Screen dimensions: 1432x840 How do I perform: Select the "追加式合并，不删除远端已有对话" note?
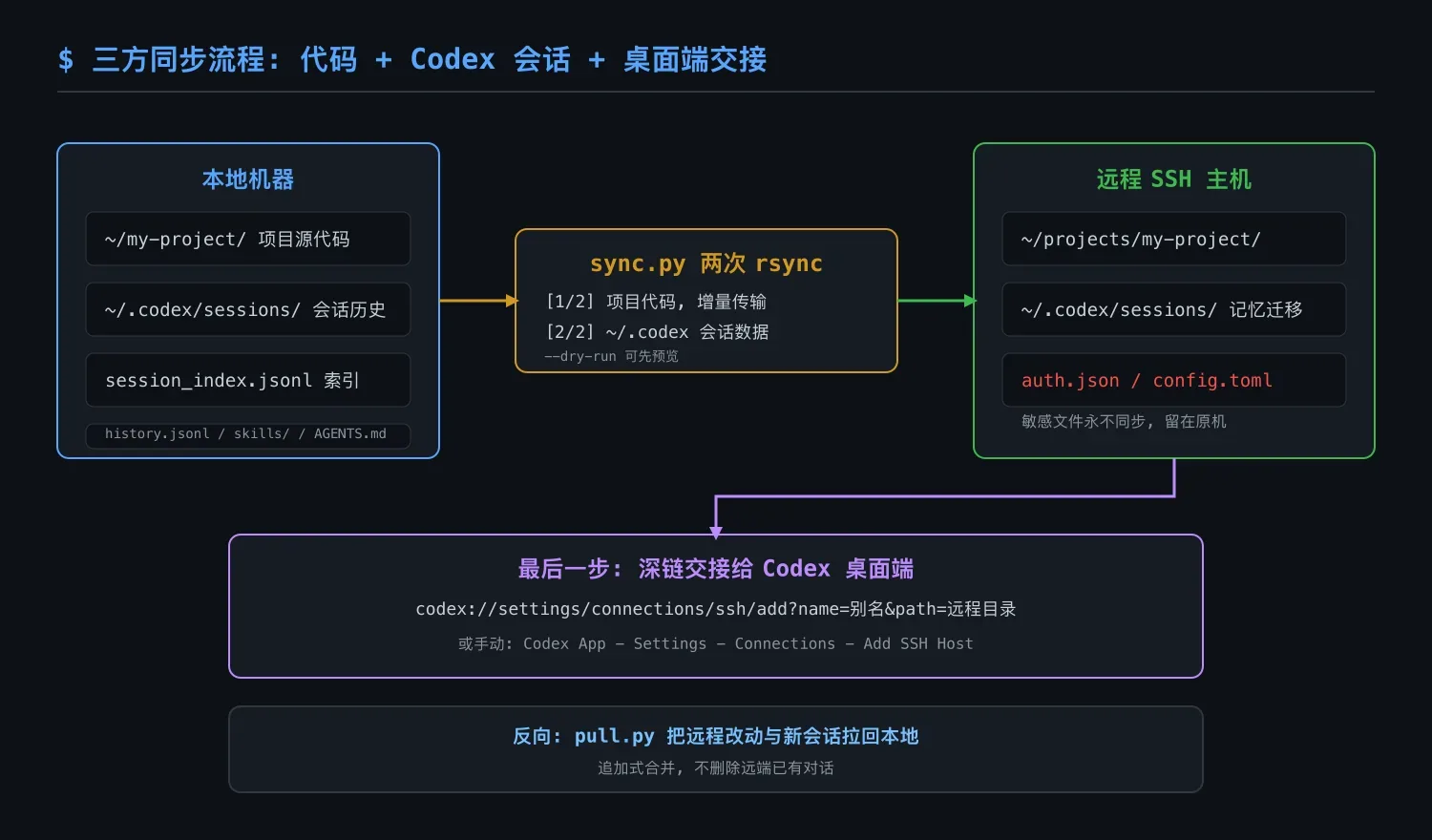[x=716, y=768]
